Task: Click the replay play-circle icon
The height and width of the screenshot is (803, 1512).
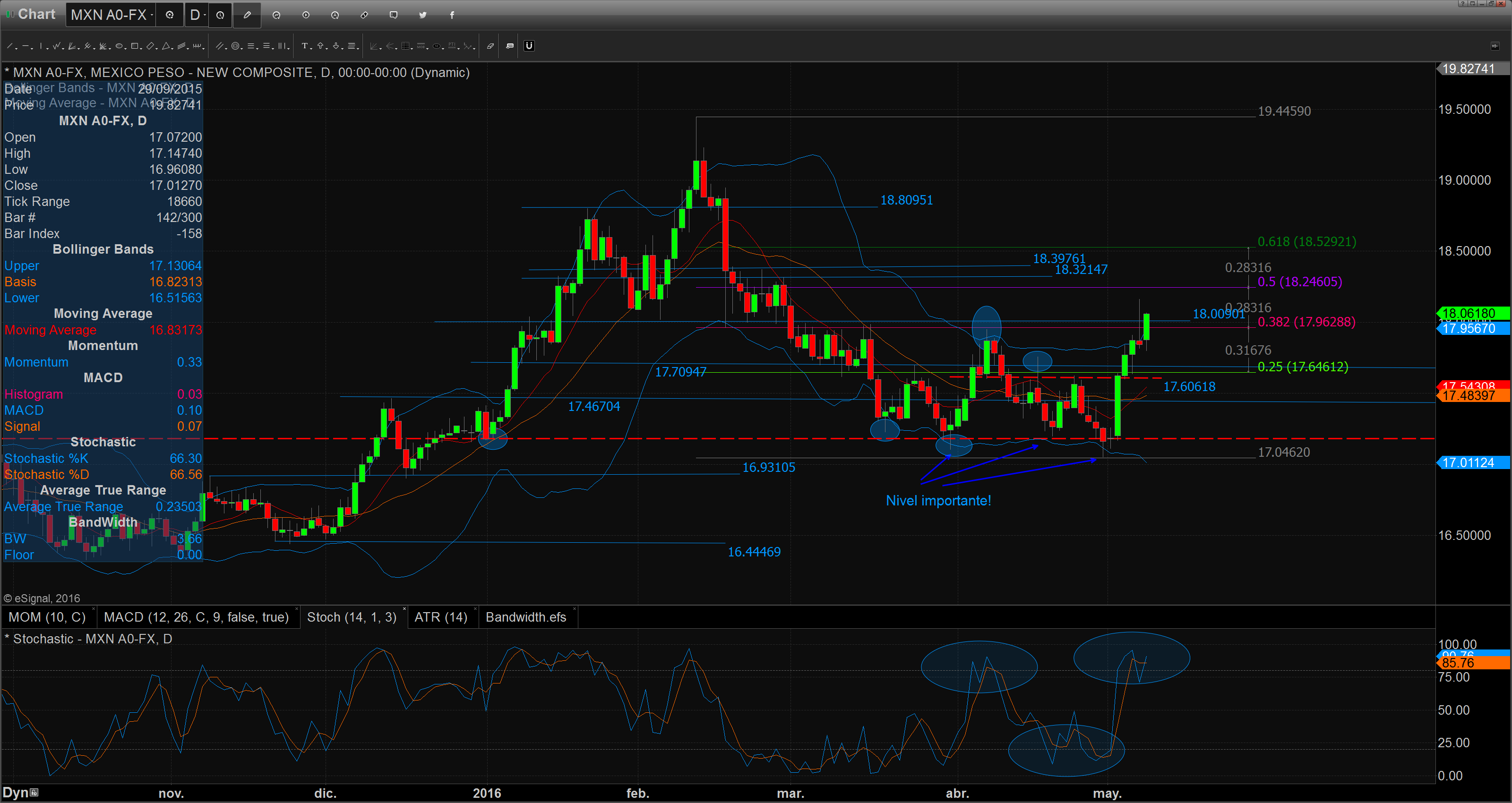Action: (306, 15)
